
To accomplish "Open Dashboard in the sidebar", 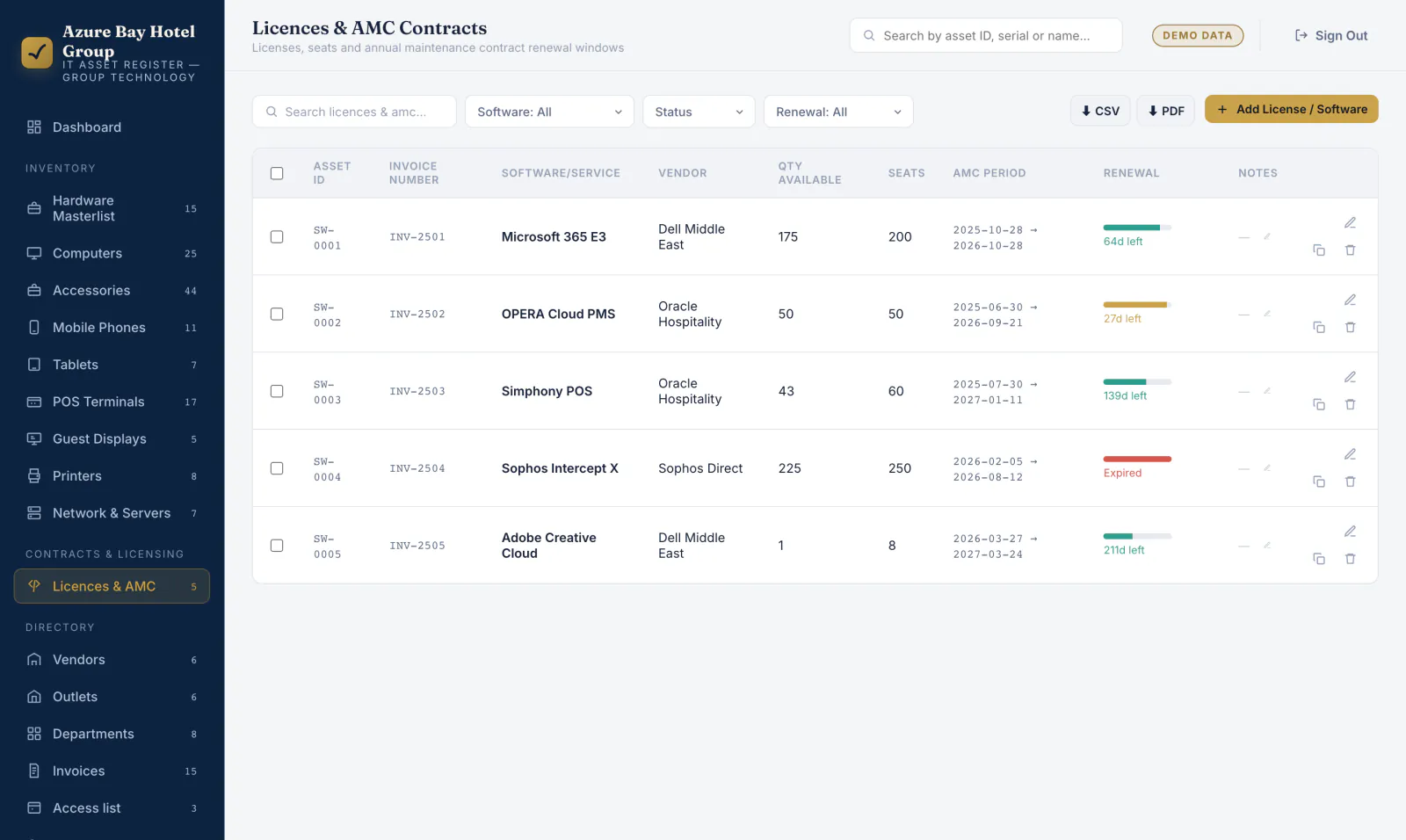I will (x=112, y=127).
